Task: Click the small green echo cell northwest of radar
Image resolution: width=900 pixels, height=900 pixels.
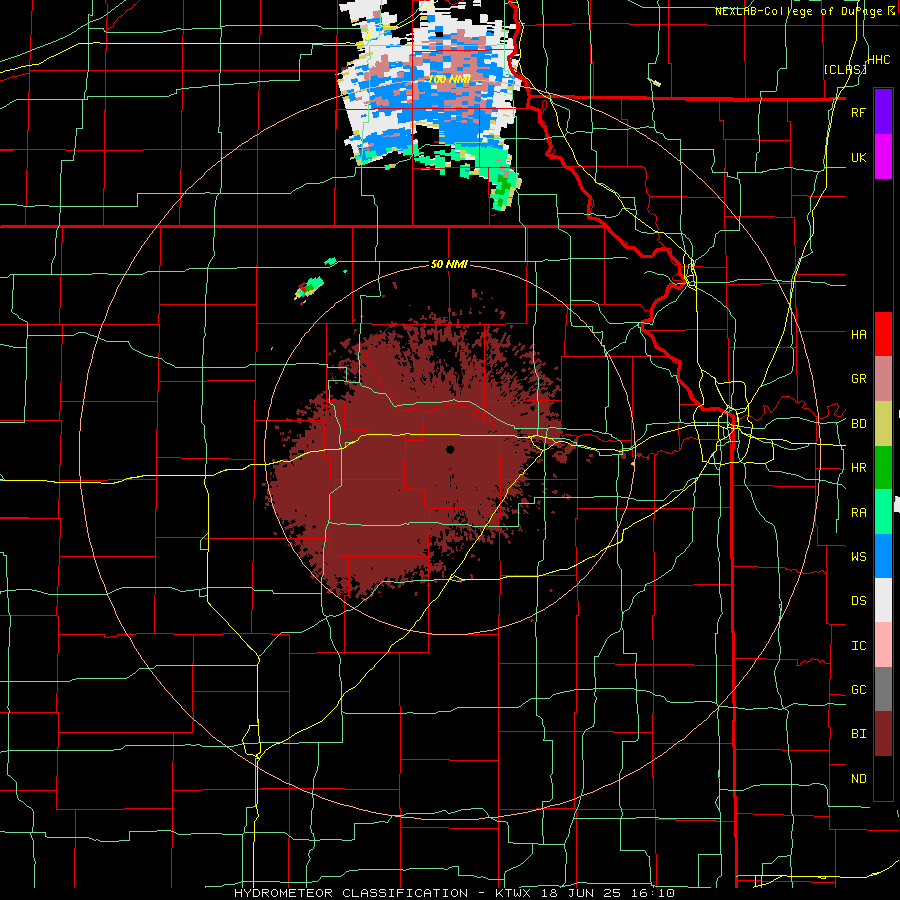Action: point(309,288)
